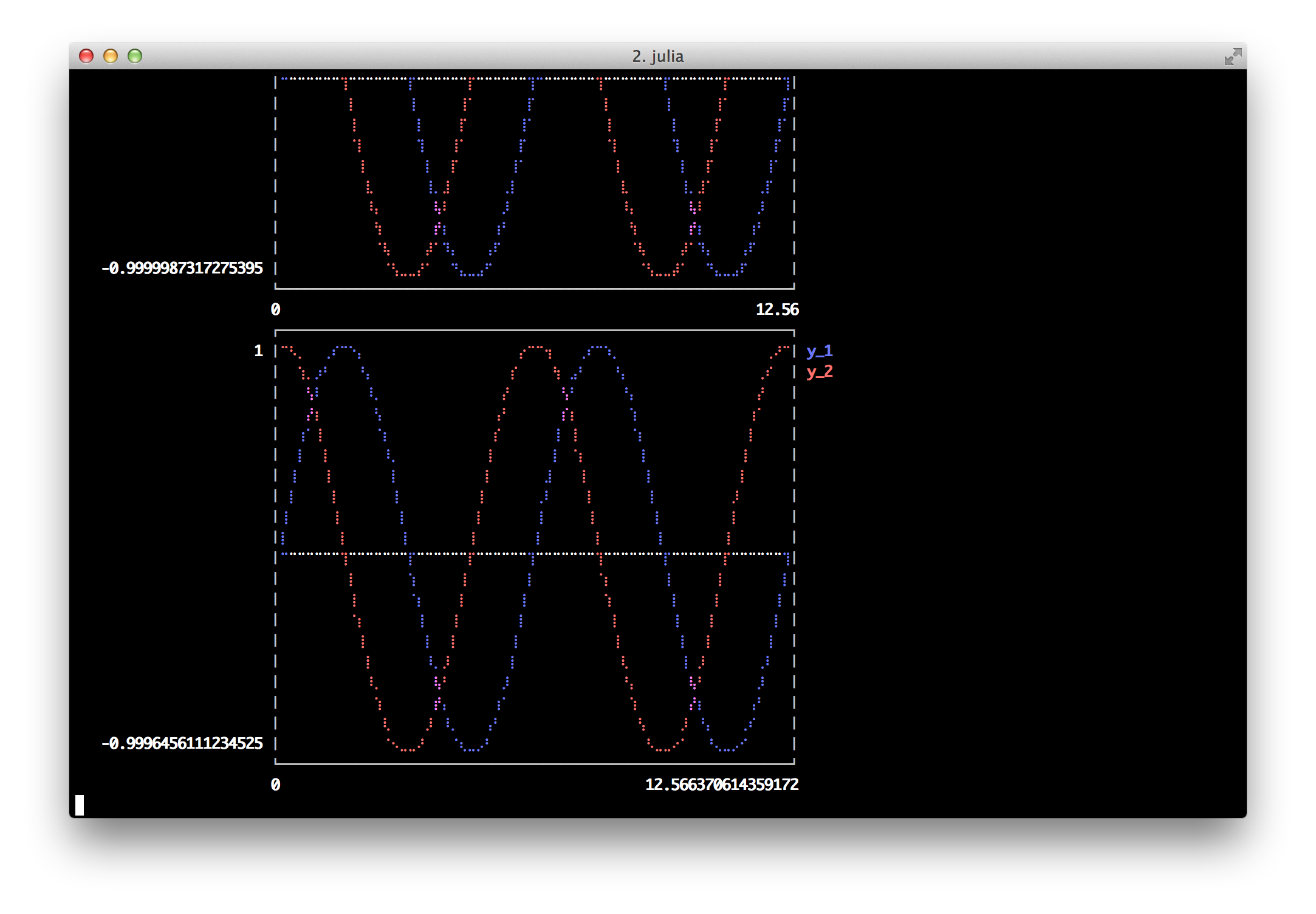Click the '1' y-axis maximum label
Image resolution: width=1316 pixels, height=914 pixels.
258,351
